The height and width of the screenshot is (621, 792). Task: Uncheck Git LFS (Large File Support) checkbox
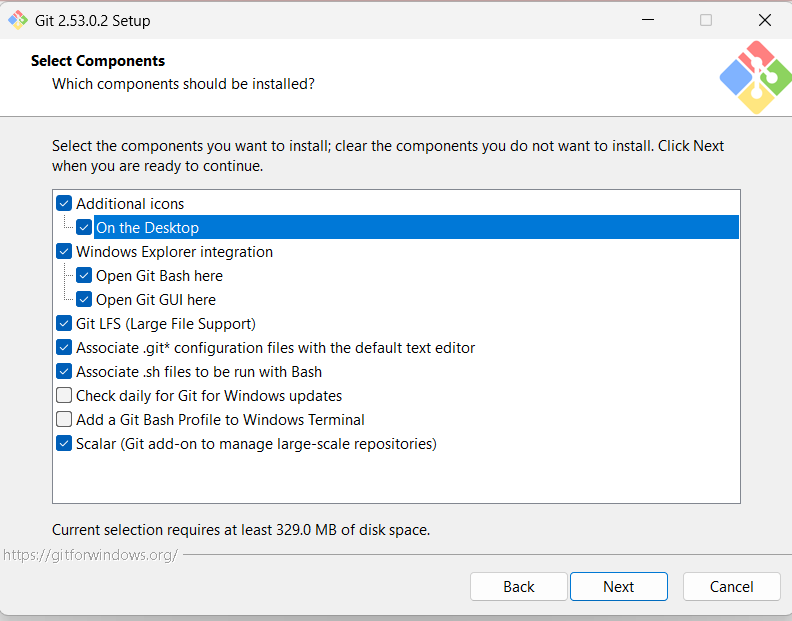pos(64,323)
